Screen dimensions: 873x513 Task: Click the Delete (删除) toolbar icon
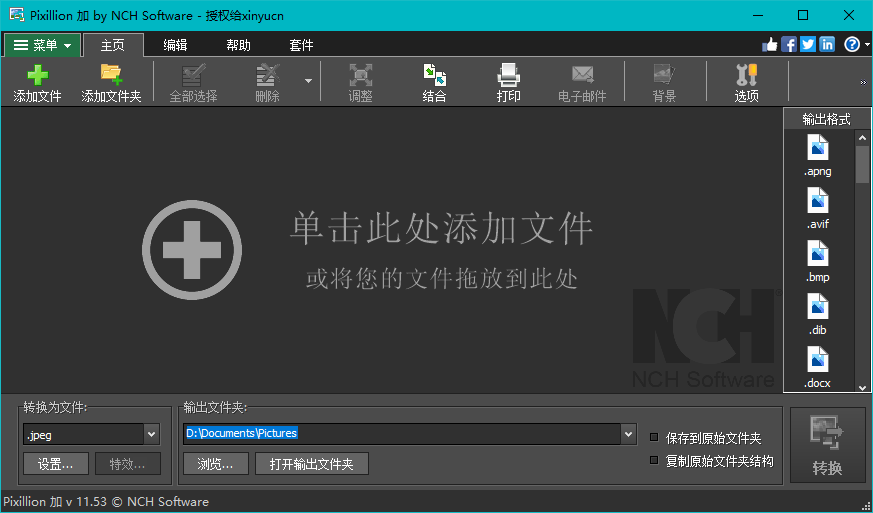tap(267, 83)
